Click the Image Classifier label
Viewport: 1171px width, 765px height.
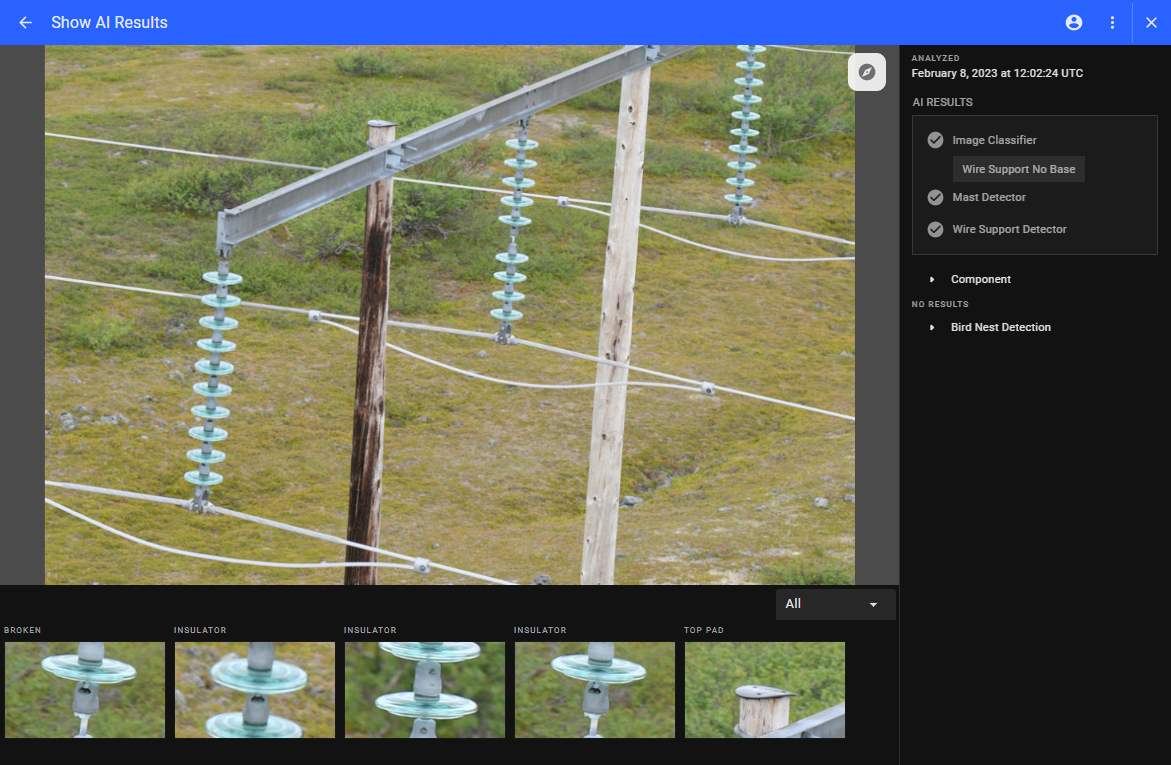(994, 140)
